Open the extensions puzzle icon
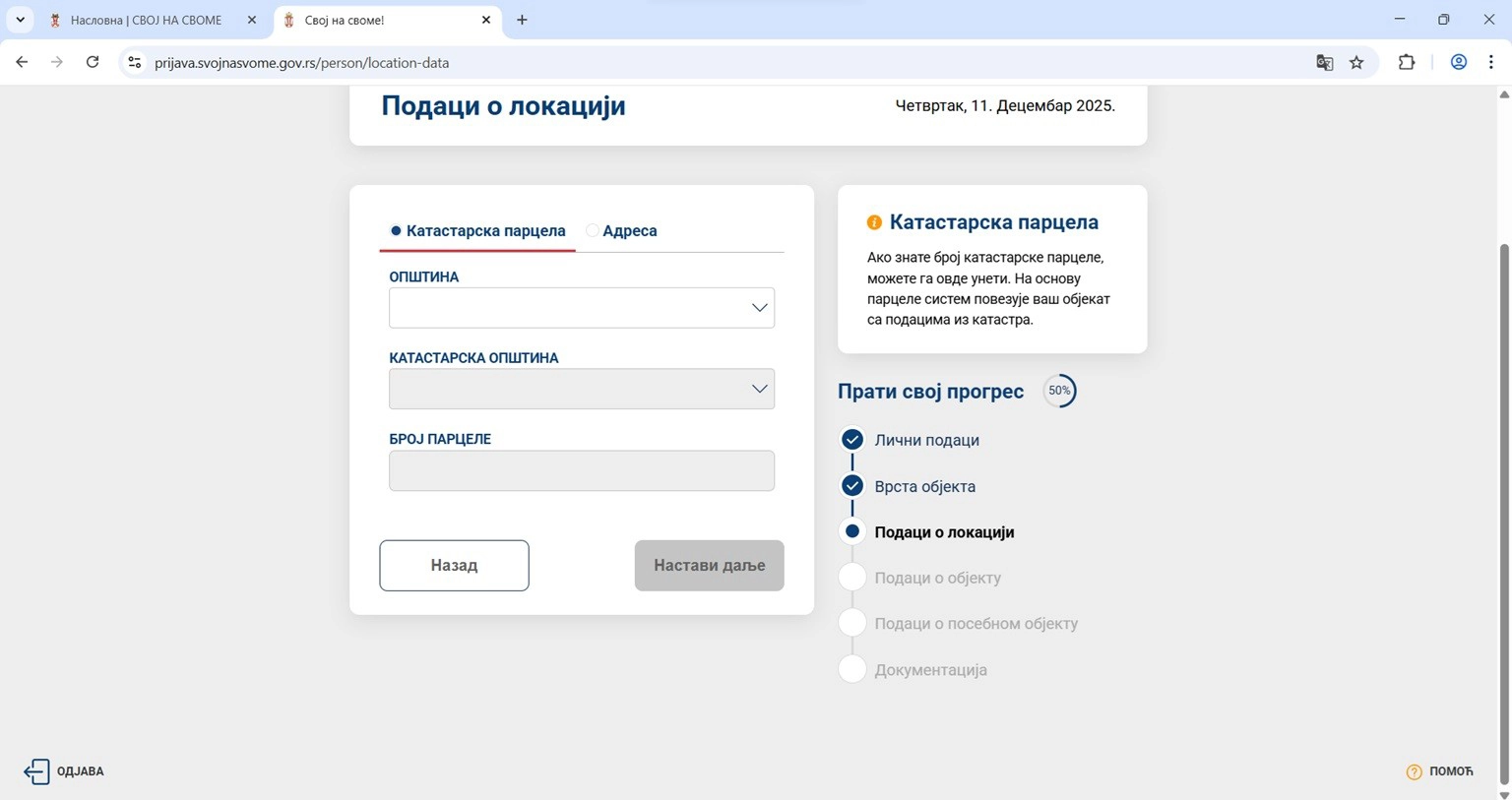Screen dimensions: 1512x800 click(1407, 62)
